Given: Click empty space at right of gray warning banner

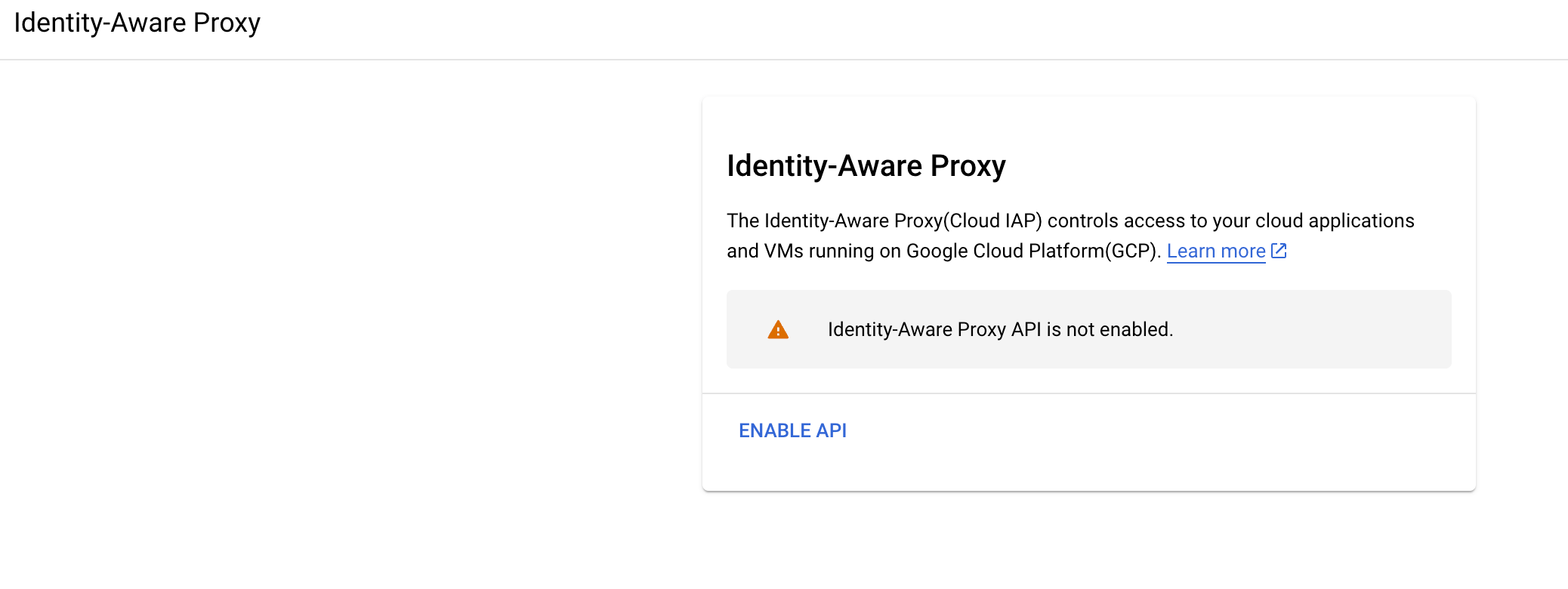Looking at the screenshot, I should [1329, 330].
